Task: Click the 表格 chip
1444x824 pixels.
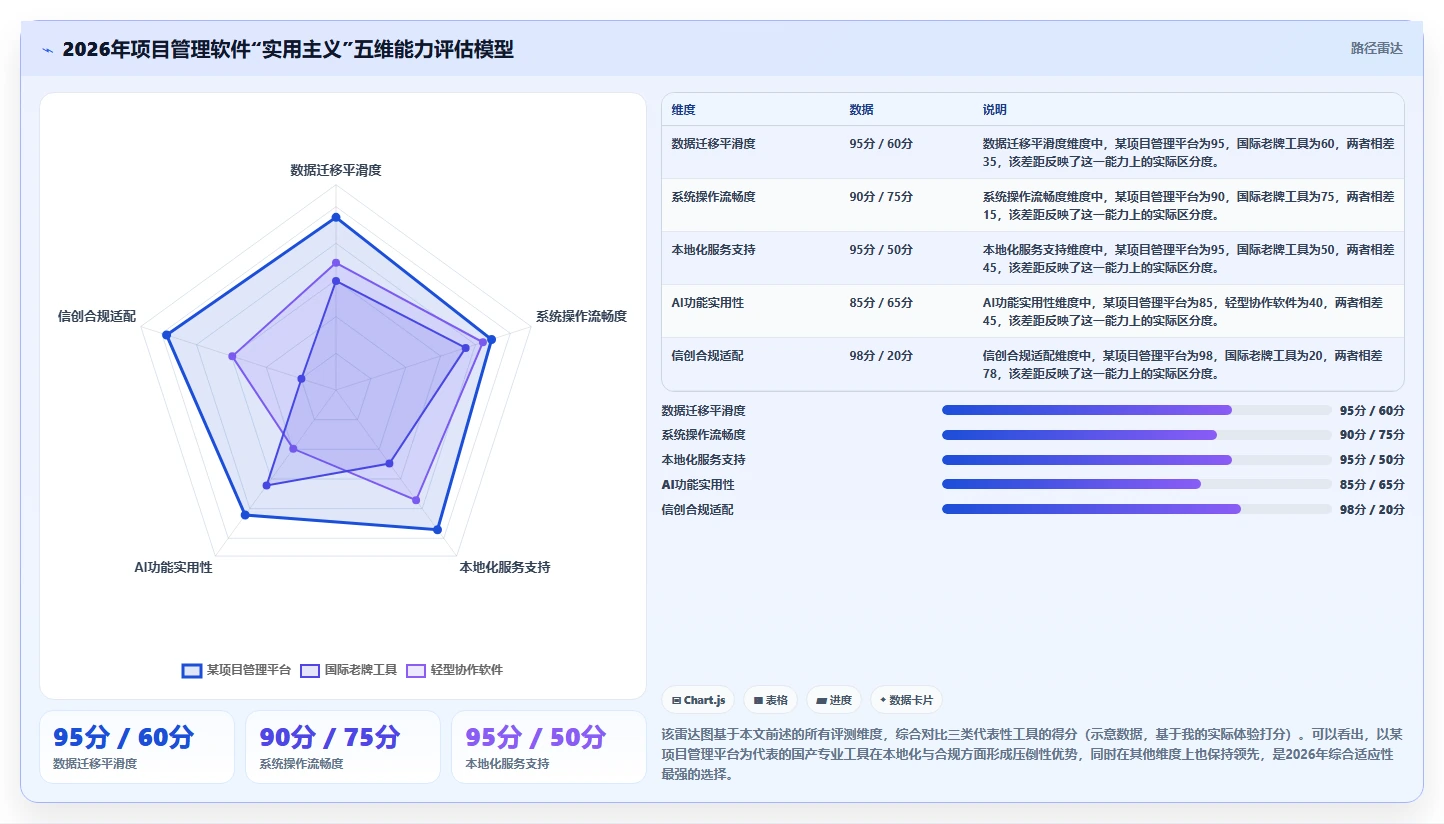Action: click(x=771, y=700)
